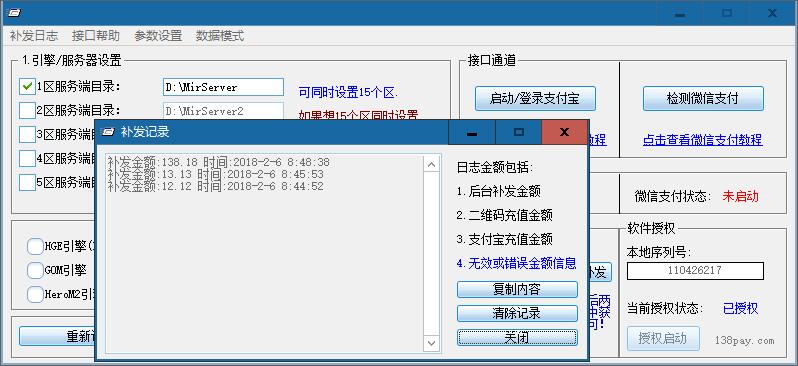Maximize the 补发记录 dialog
Screen dimensions: 798x366
click(x=519, y=132)
